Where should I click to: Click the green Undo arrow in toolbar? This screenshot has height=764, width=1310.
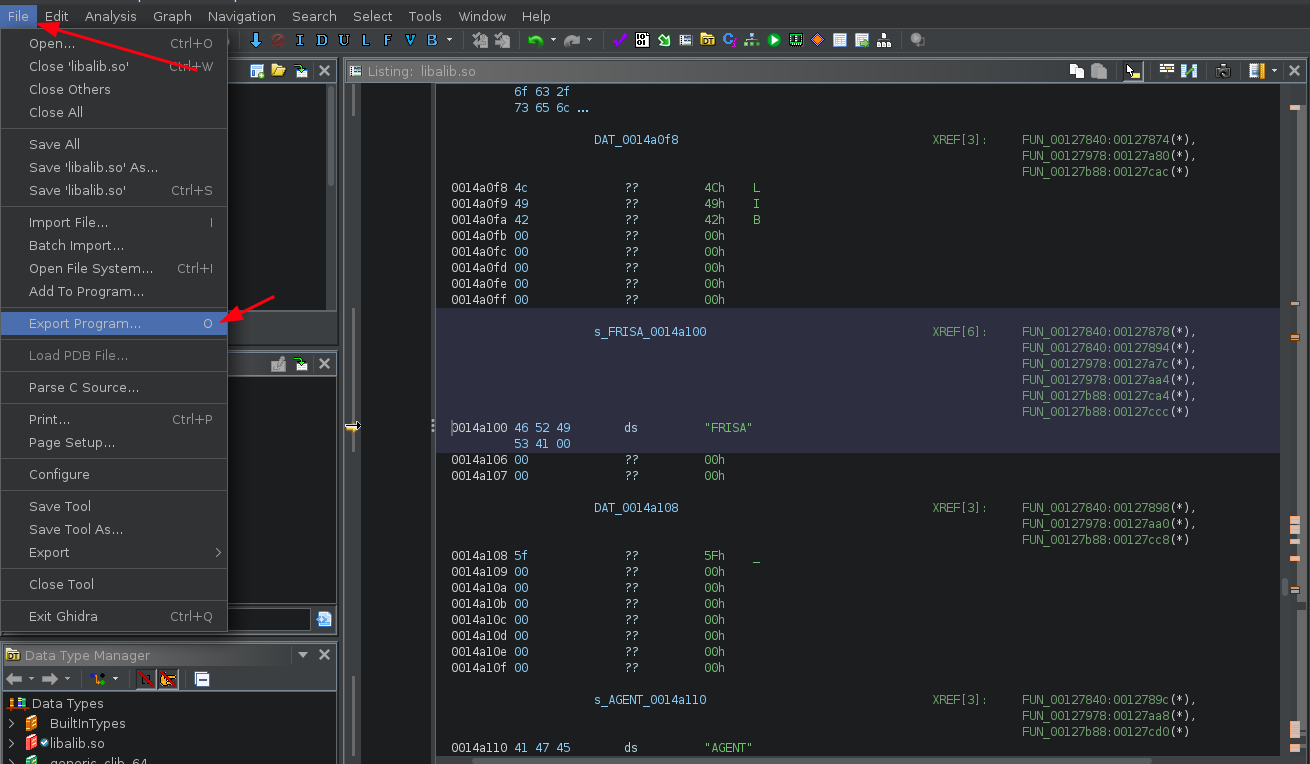[x=536, y=40]
